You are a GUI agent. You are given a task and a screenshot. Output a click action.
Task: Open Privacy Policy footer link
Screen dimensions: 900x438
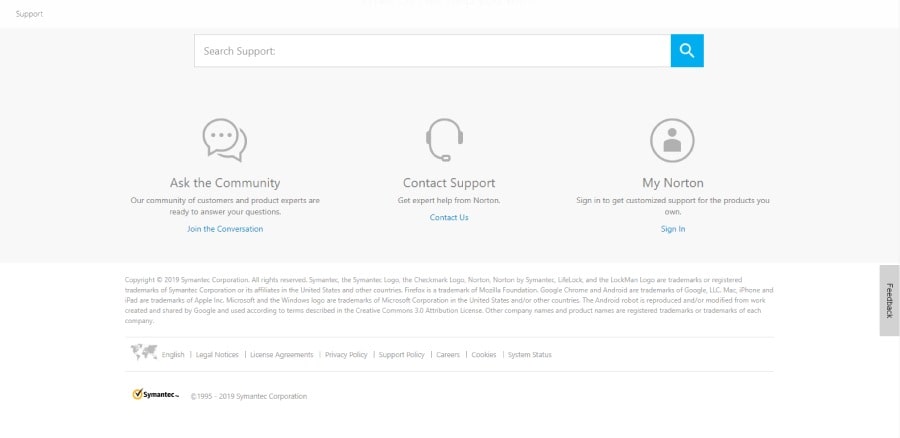click(346, 355)
